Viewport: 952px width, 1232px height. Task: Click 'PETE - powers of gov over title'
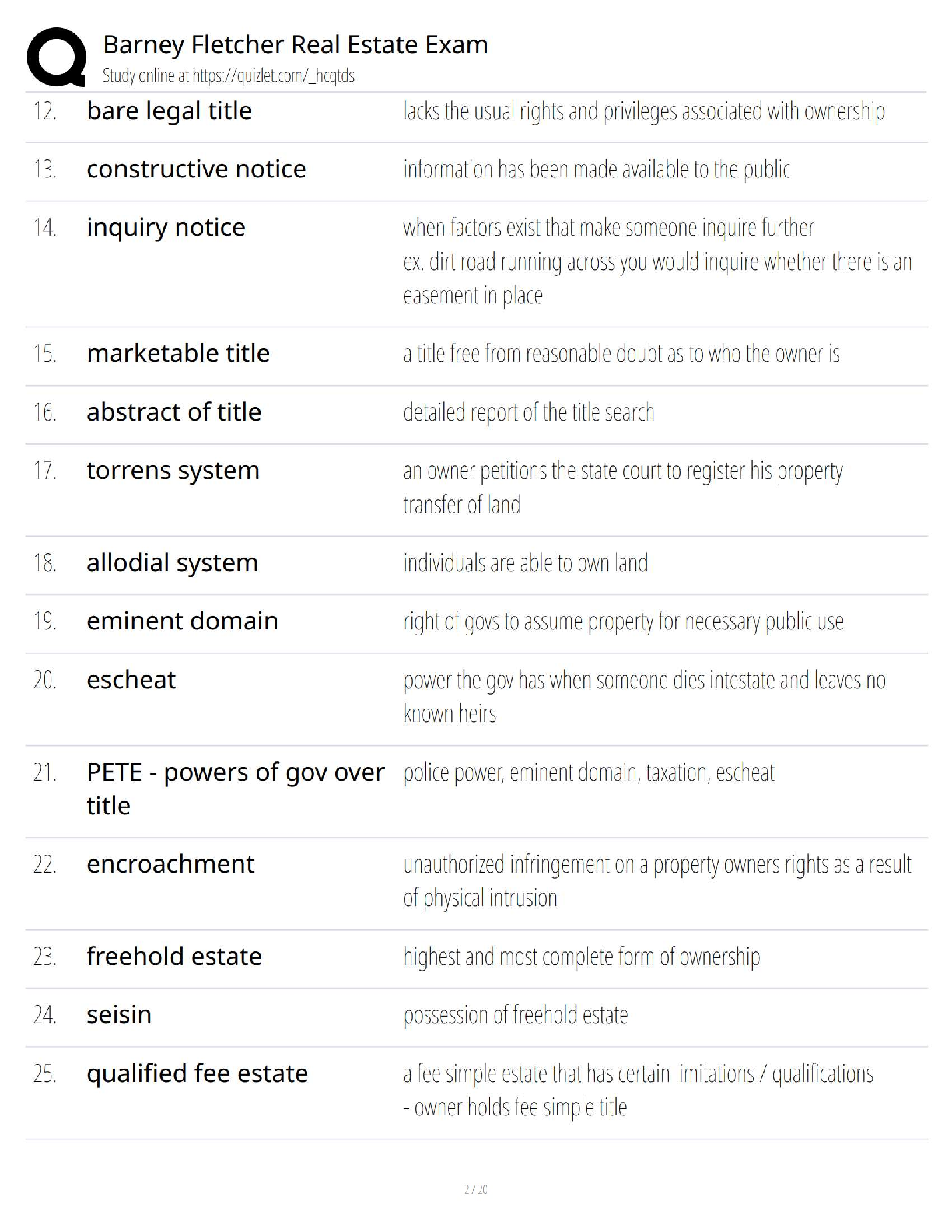(236, 789)
